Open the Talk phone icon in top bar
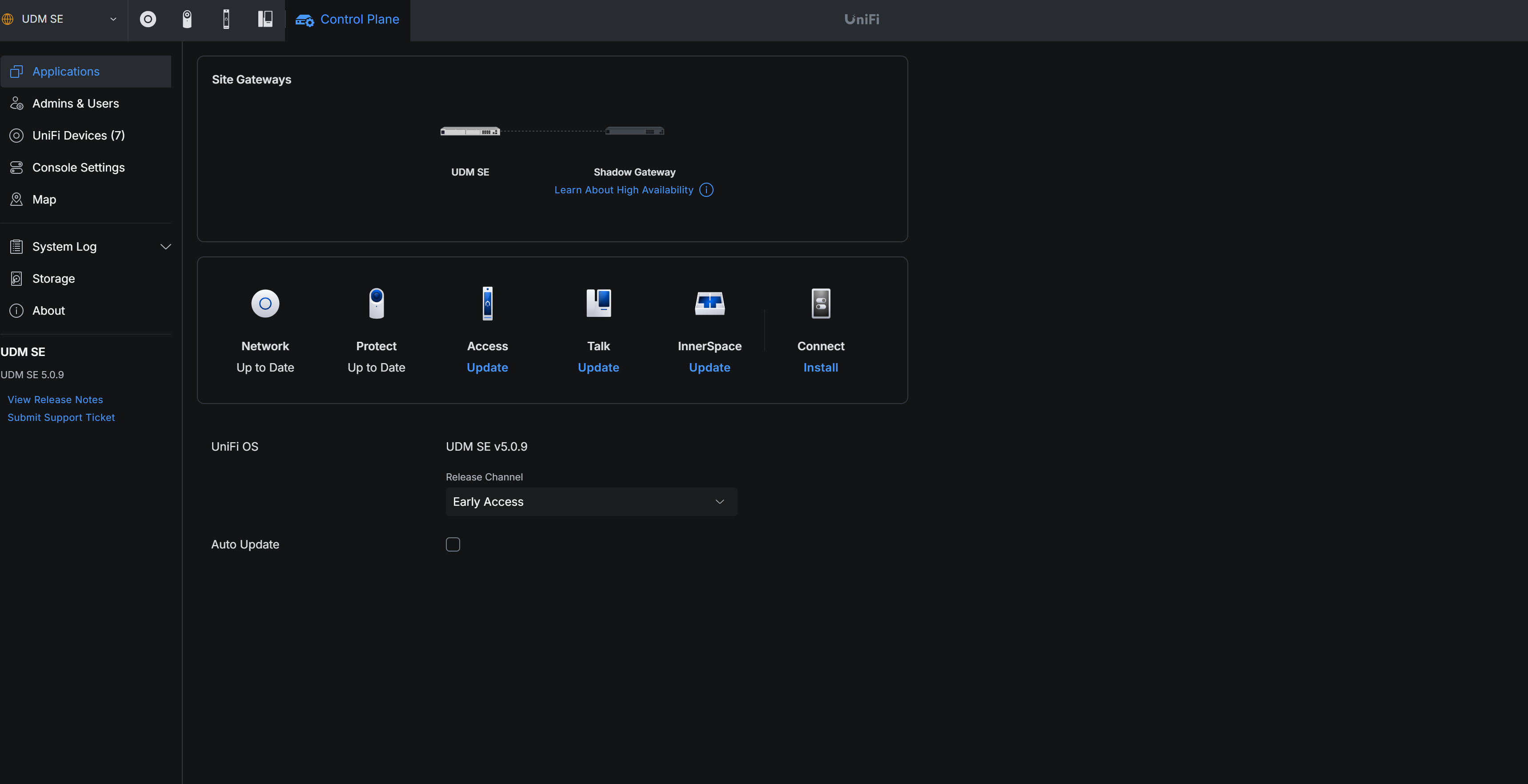 265,19
